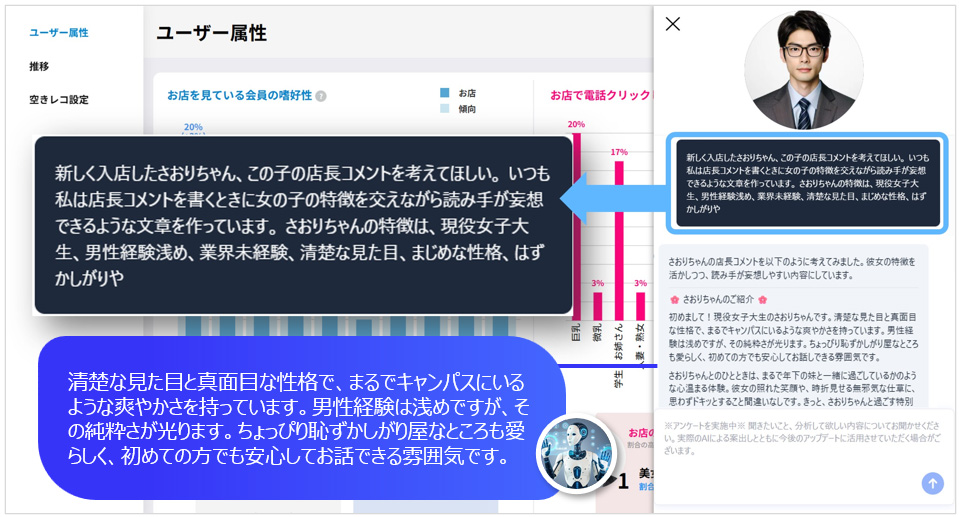This screenshot has width=959, height=517.
Task: Click the お店を見ている会員の嗜好性 chart title
Action: pos(239,96)
